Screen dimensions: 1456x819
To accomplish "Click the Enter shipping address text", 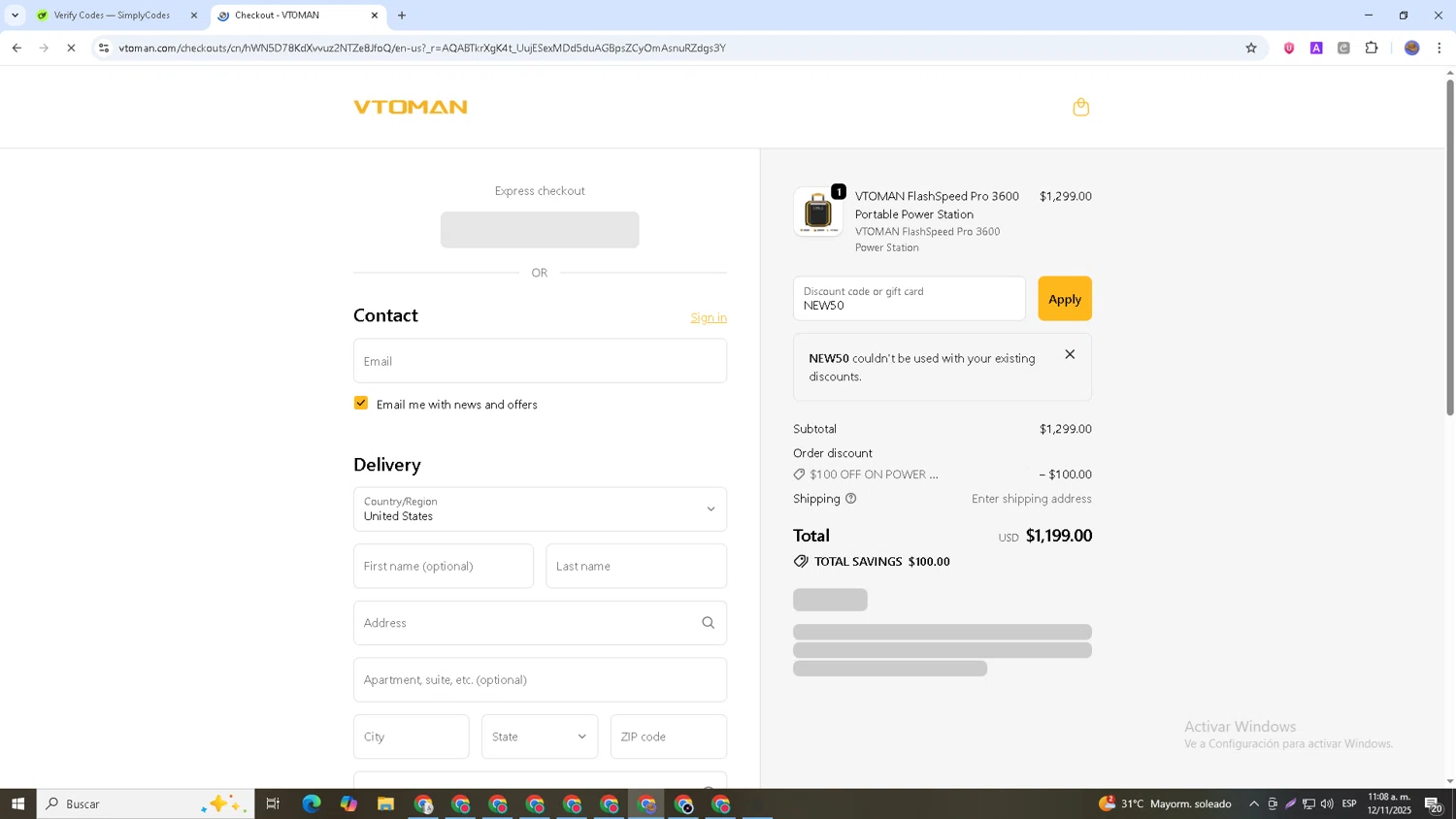I will 1032,499.
